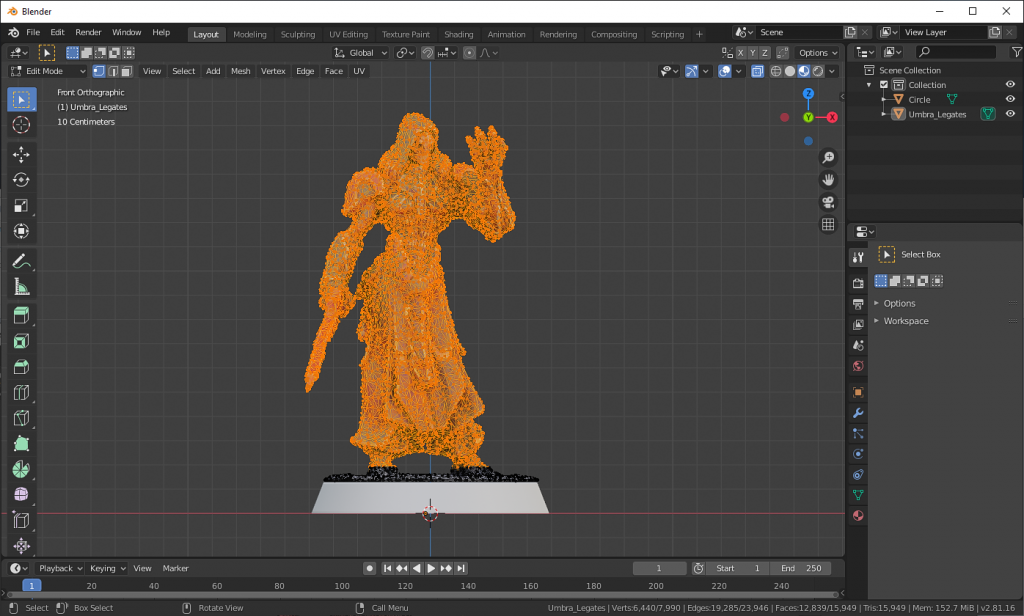Screen dimensions: 1024x616
Task: Activate the 3D Cursor tool
Action: coord(21,125)
